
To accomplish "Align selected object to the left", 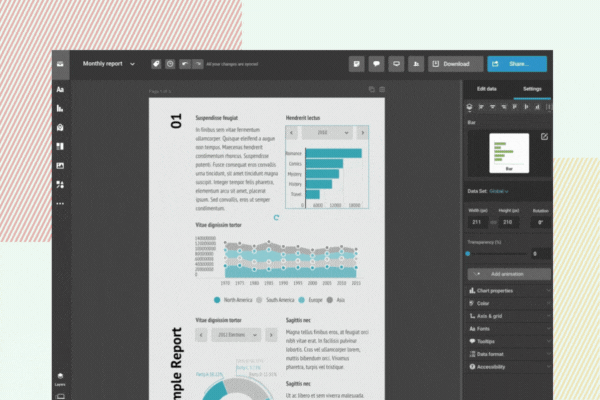I will [x=481, y=107].
